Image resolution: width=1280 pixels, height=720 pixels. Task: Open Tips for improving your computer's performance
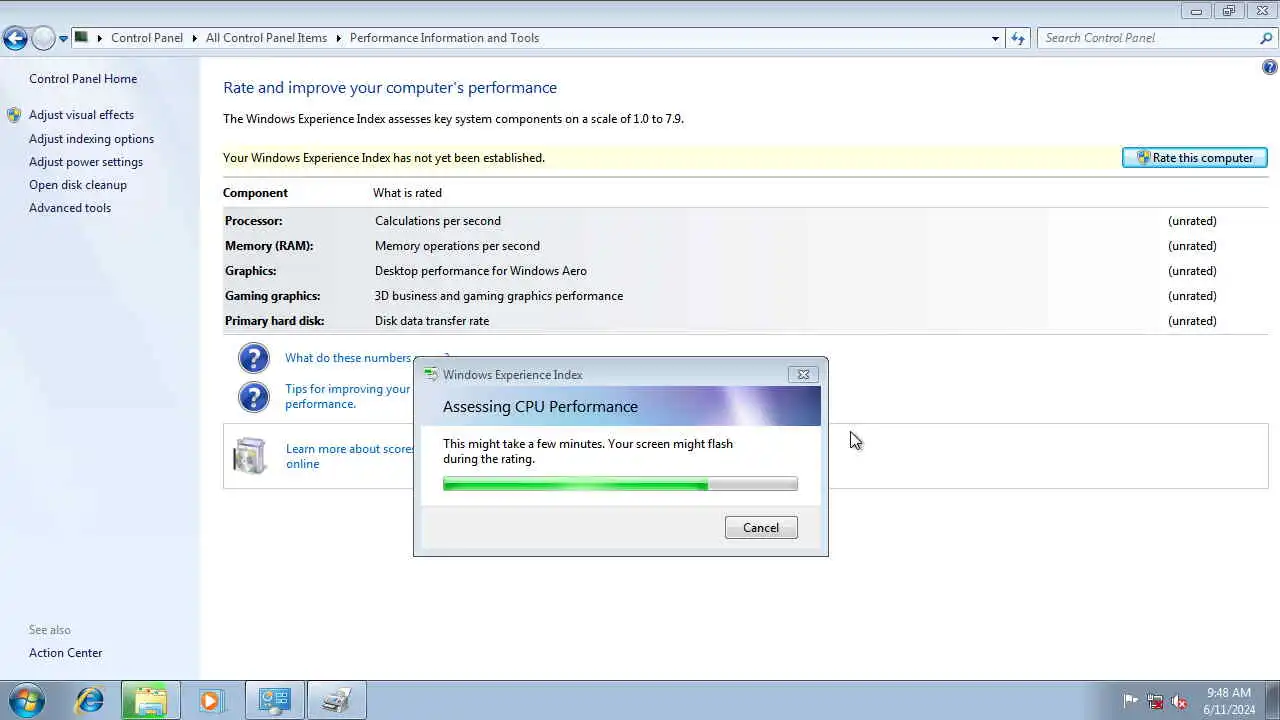(348, 396)
